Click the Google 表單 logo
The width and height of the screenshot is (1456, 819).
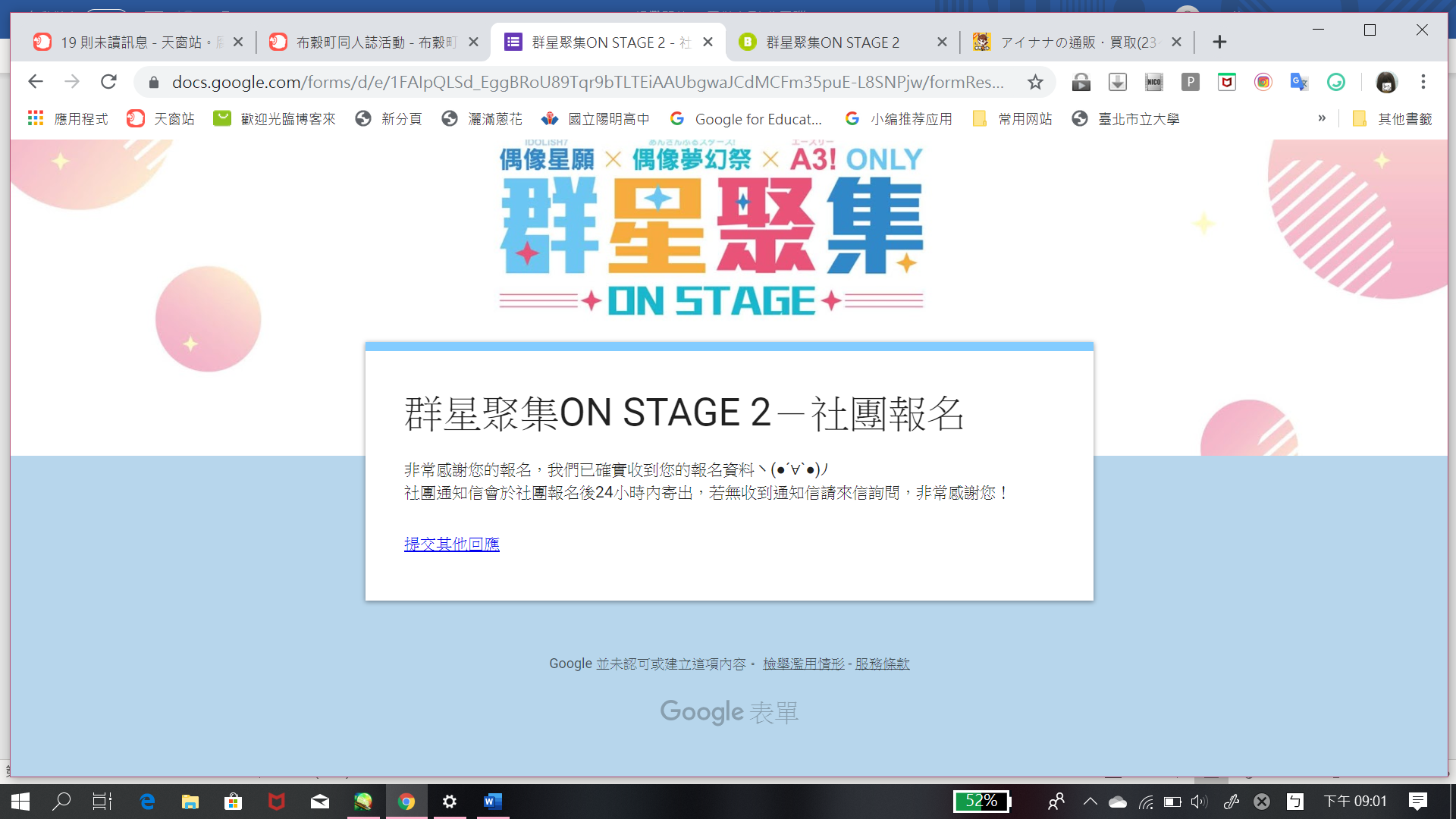pyautogui.click(x=729, y=712)
